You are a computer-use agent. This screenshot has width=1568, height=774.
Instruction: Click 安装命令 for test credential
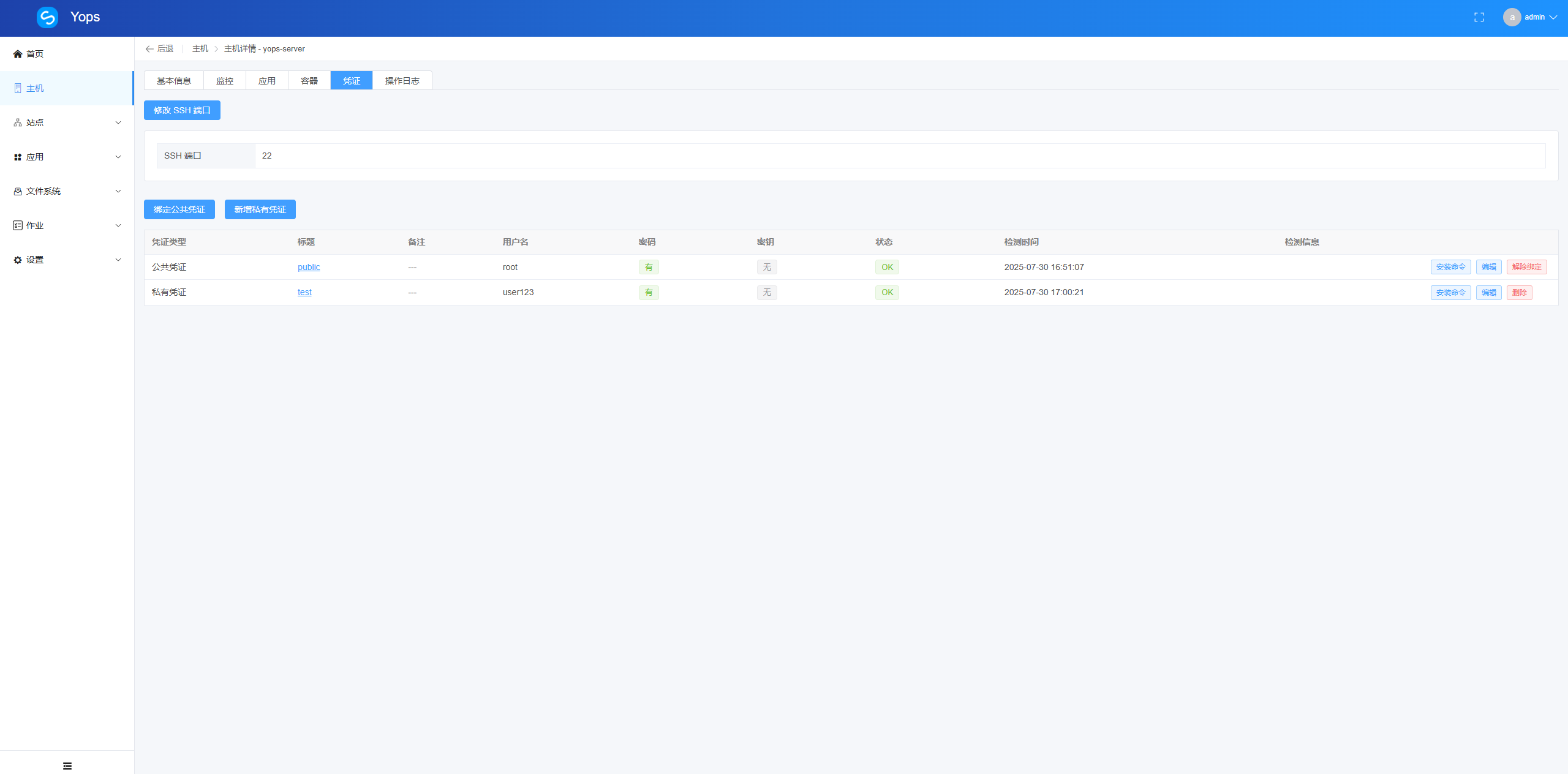click(x=1450, y=293)
